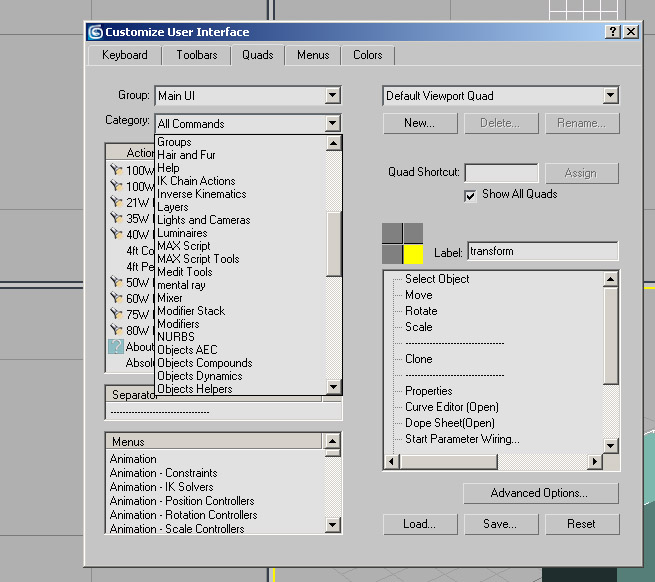Image resolution: width=655 pixels, height=582 pixels.
Task: Choose Groups in the category list
Action: 241,142
